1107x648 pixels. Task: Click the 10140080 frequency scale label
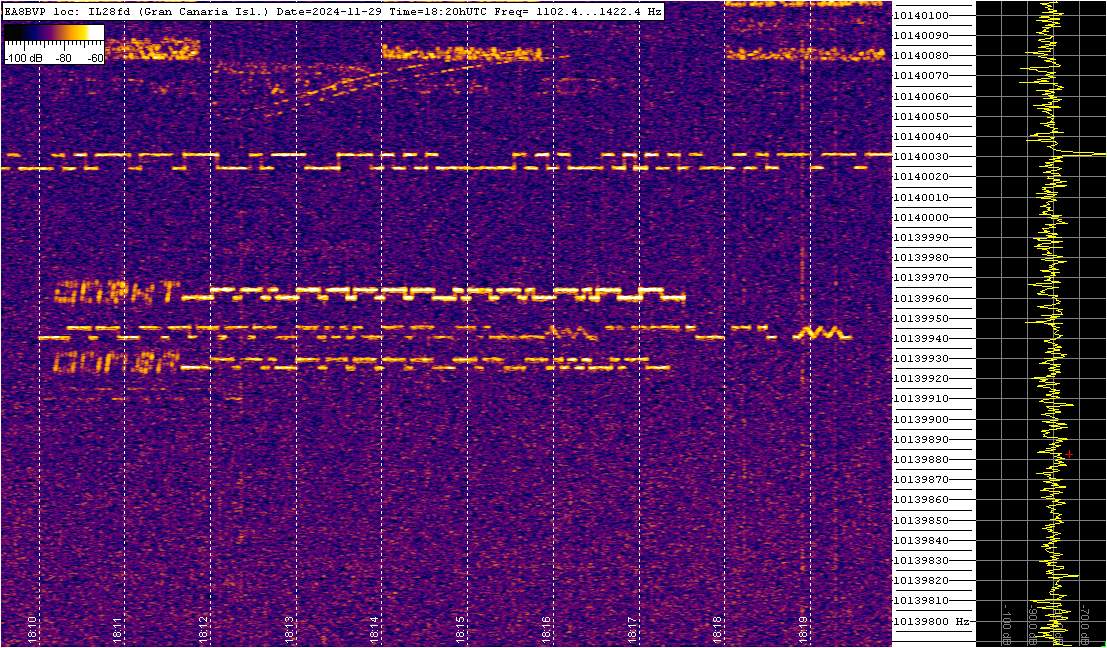point(921,56)
